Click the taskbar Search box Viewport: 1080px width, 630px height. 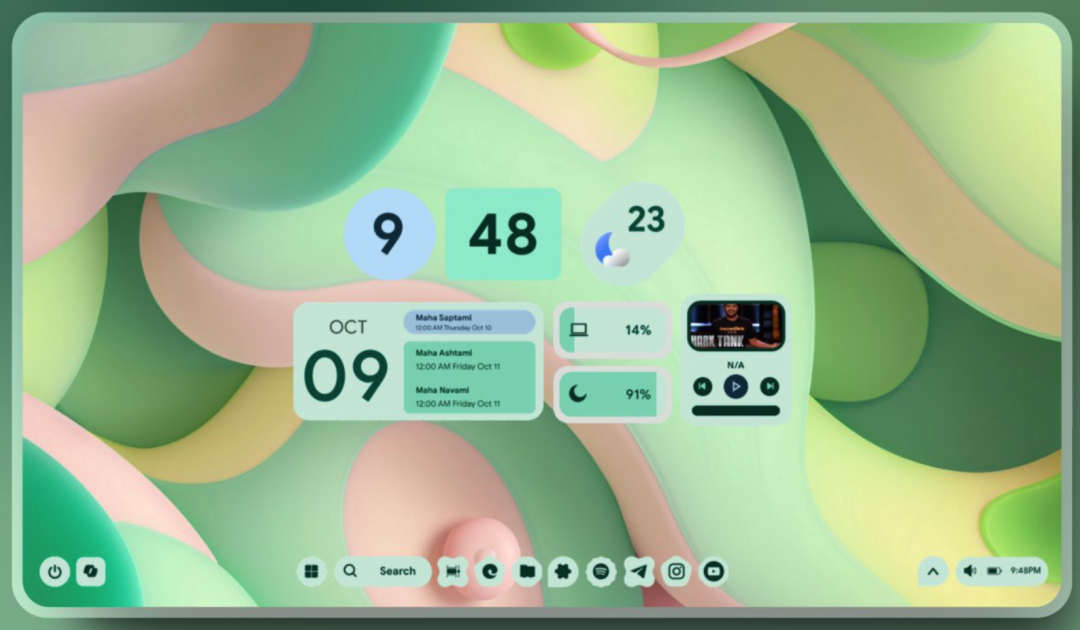click(x=384, y=571)
